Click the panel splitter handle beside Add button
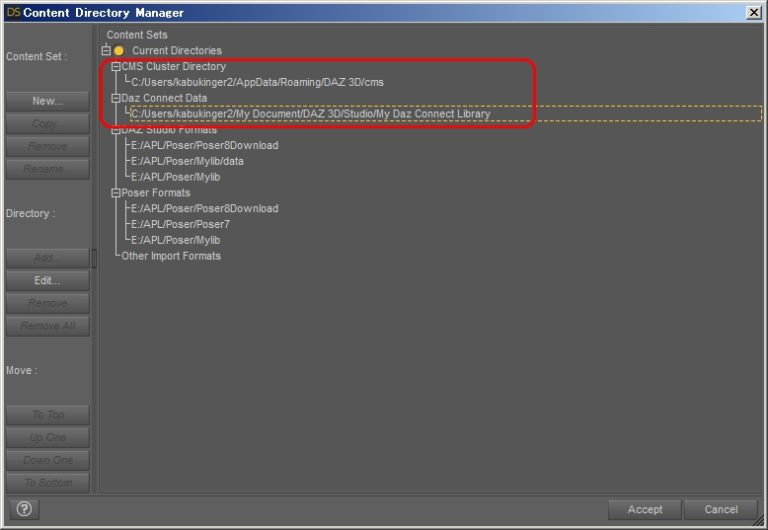The image size is (768, 530). tap(95, 259)
